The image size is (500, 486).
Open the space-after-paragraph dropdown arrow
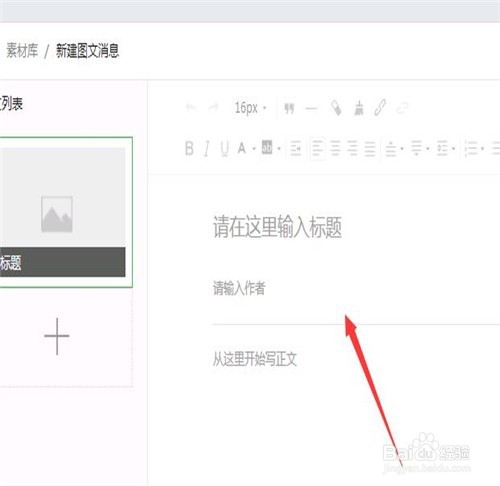click(x=428, y=149)
